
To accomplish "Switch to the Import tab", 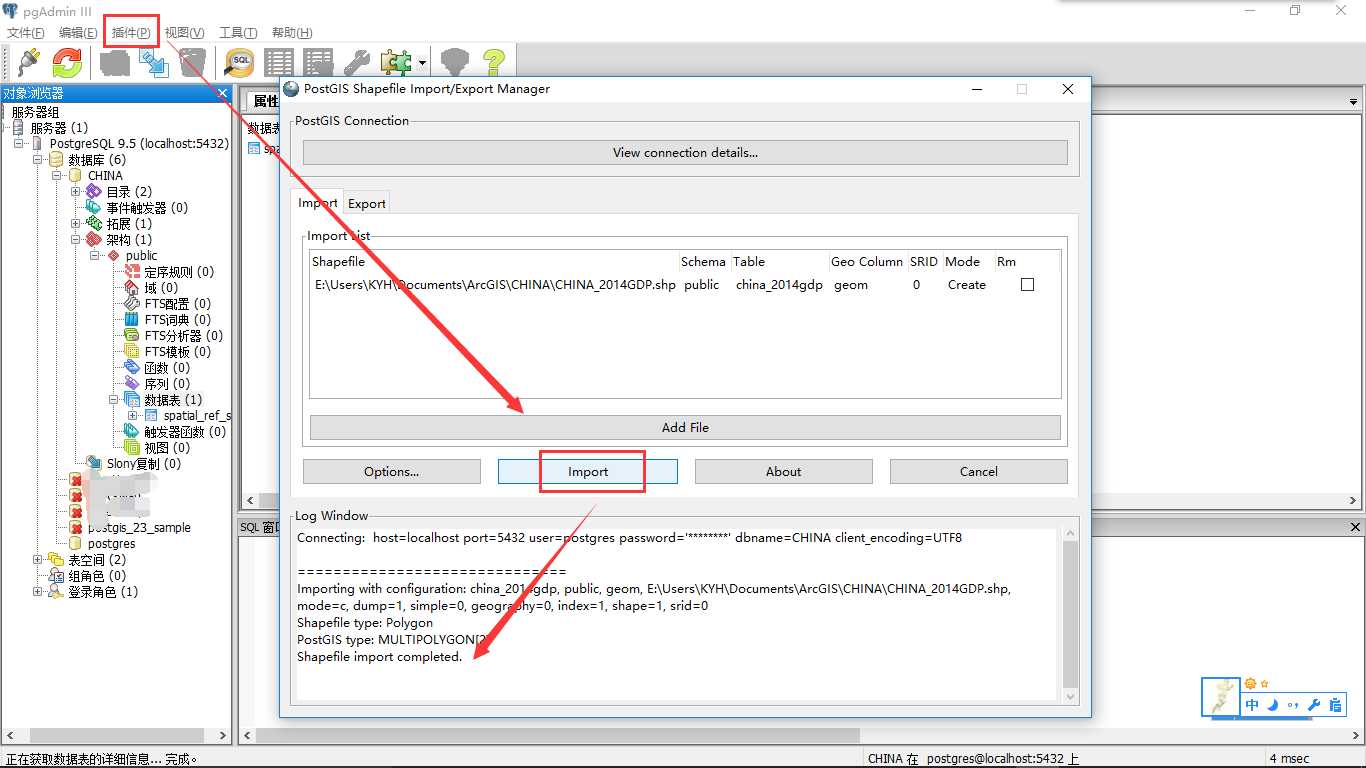I will click(317, 202).
